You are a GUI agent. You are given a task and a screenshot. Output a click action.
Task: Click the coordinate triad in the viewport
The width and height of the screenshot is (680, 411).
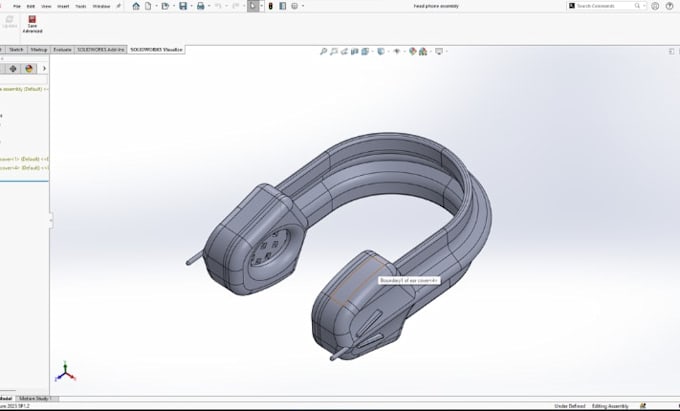tap(65, 372)
